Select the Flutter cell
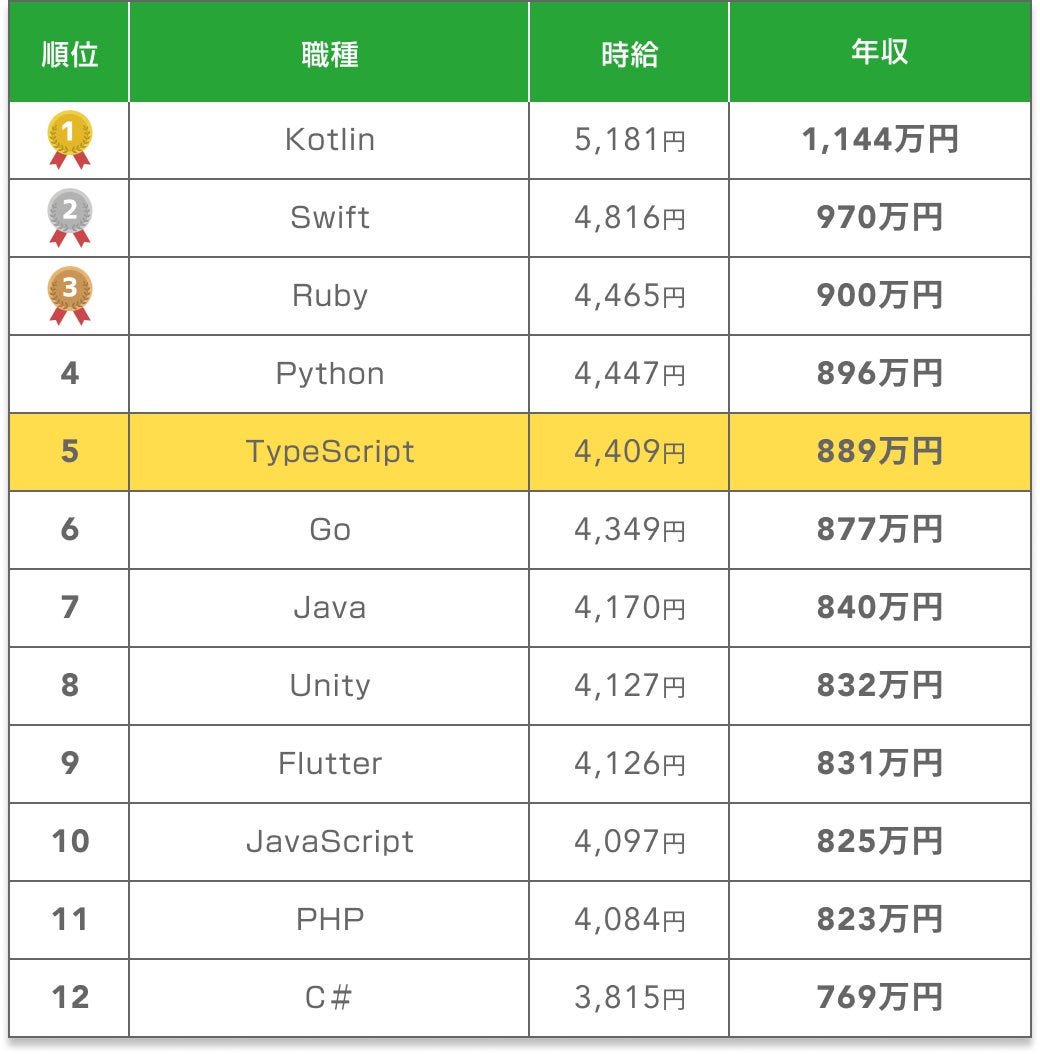This screenshot has width=1040, height=1054. pos(329,764)
